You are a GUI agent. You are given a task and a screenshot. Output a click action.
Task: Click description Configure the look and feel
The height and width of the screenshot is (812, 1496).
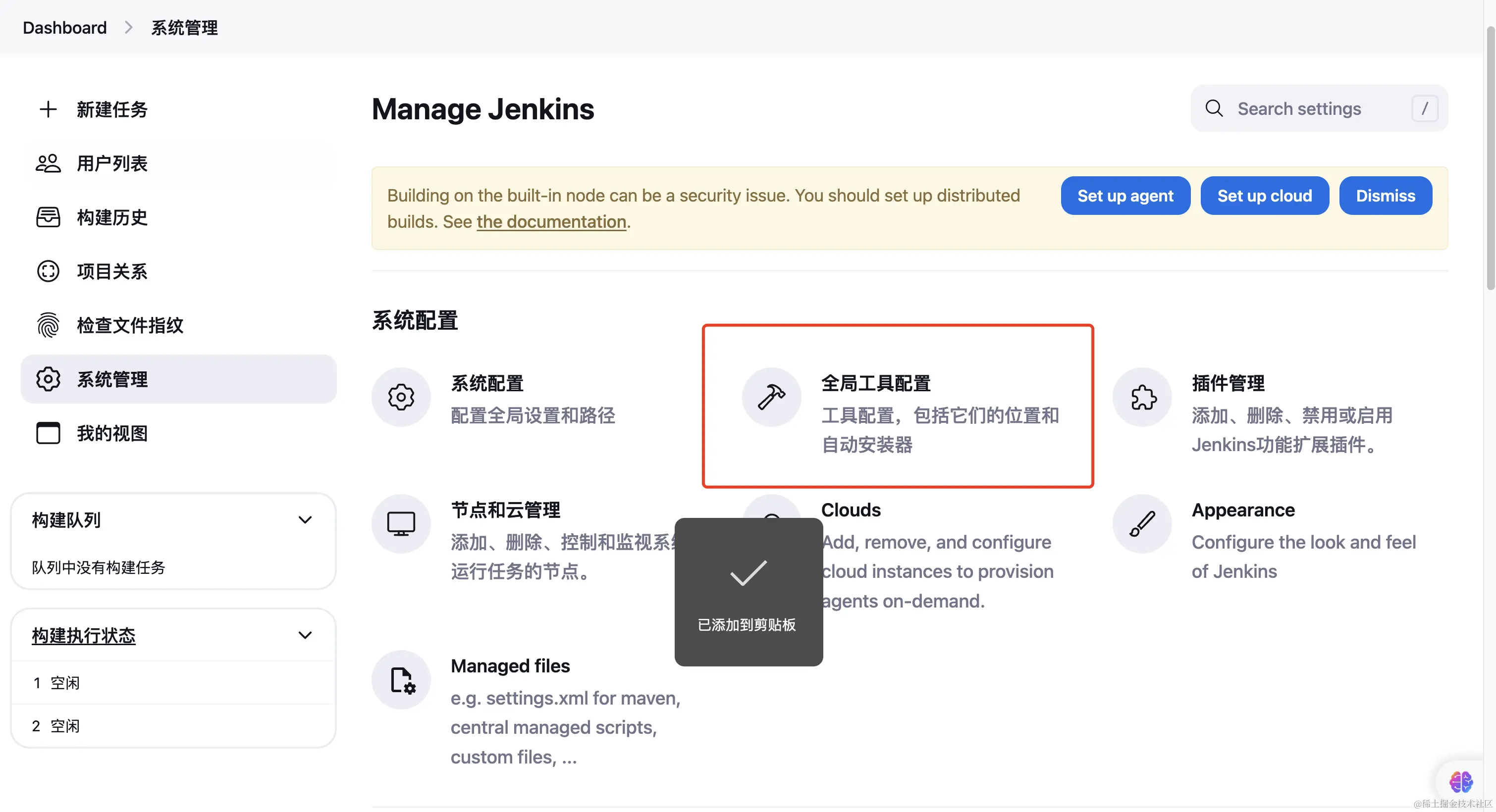[1304, 557]
